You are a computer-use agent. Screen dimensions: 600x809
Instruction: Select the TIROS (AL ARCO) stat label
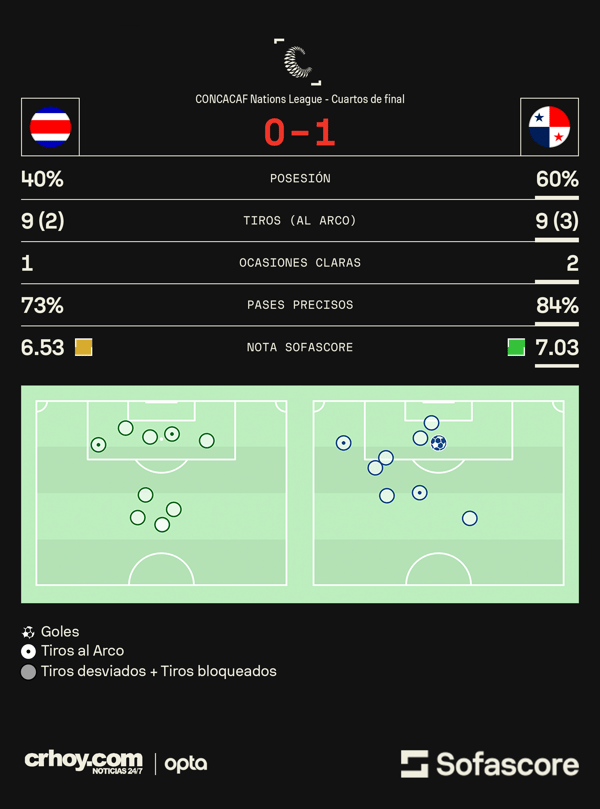pos(300,221)
